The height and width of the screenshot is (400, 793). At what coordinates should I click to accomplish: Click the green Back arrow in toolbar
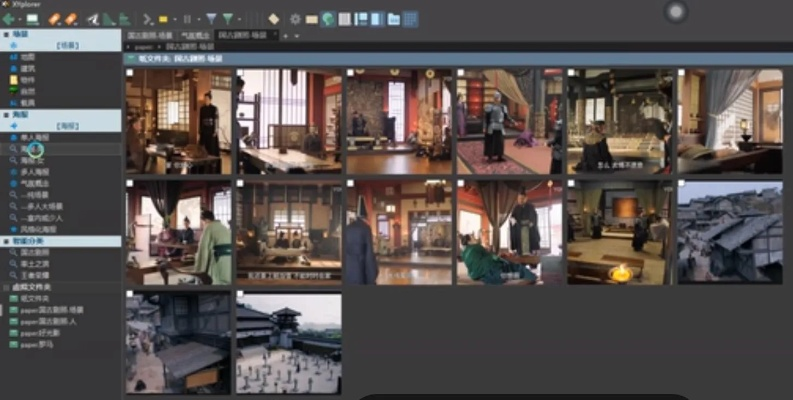[9, 19]
